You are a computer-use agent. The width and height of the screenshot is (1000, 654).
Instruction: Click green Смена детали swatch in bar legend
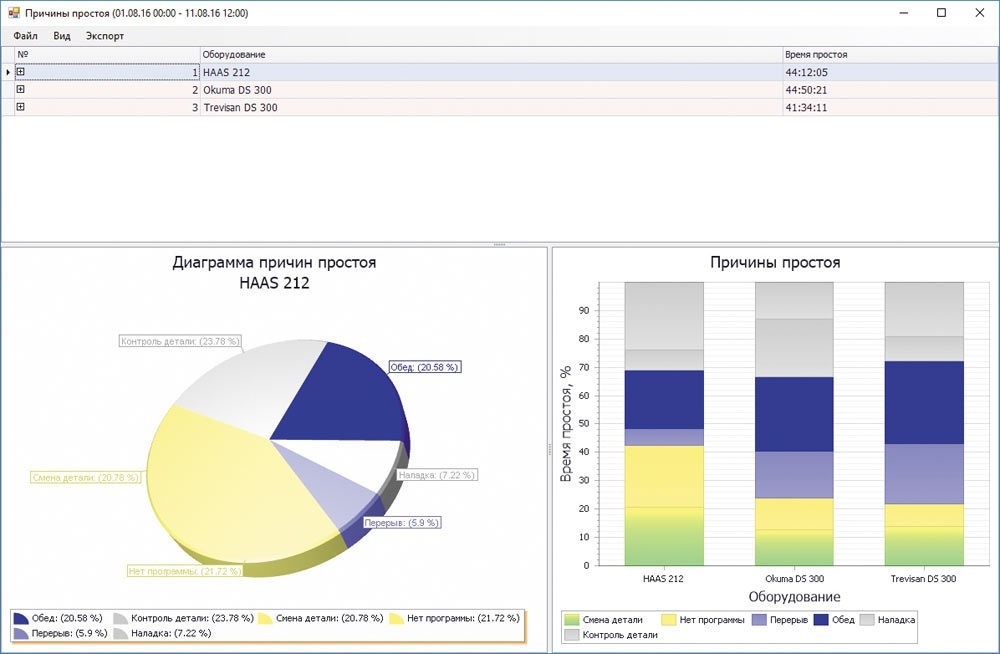click(x=572, y=620)
